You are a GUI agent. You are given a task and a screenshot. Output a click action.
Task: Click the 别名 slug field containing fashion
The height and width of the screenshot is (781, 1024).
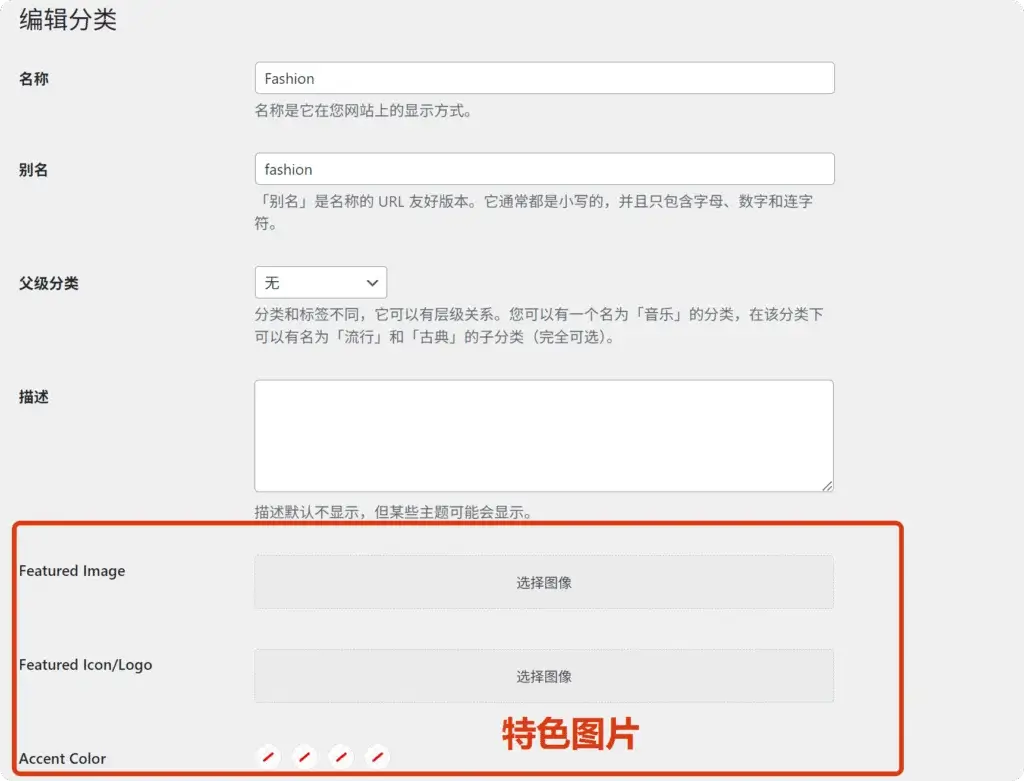[x=544, y=169]
